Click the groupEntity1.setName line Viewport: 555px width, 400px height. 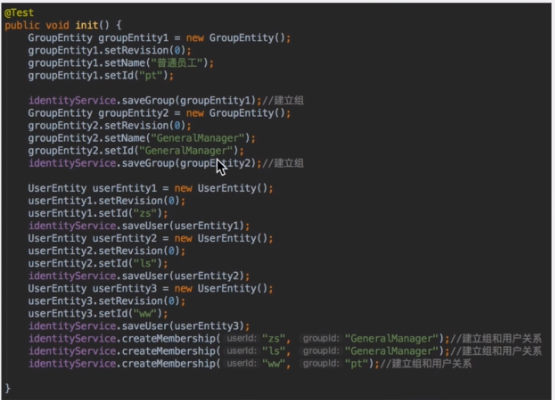[121, 63]
